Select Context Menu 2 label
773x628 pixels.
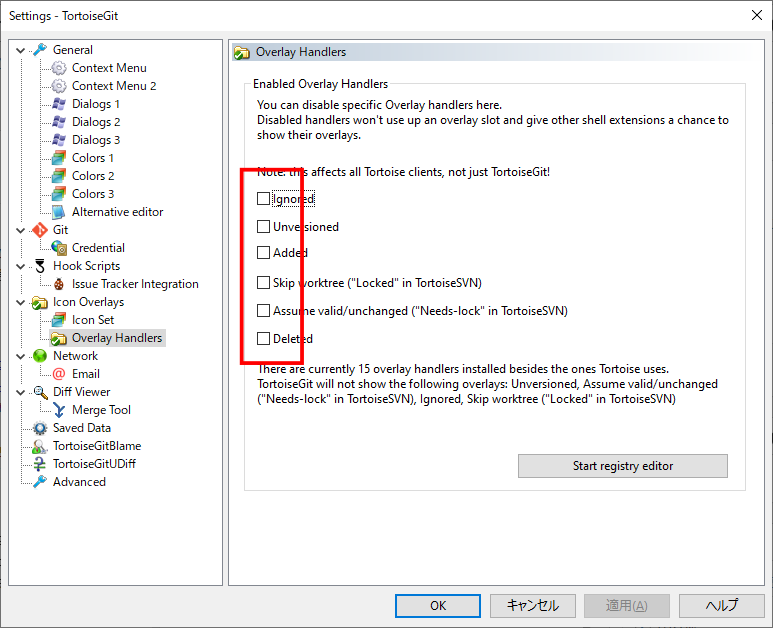(114, 86)
